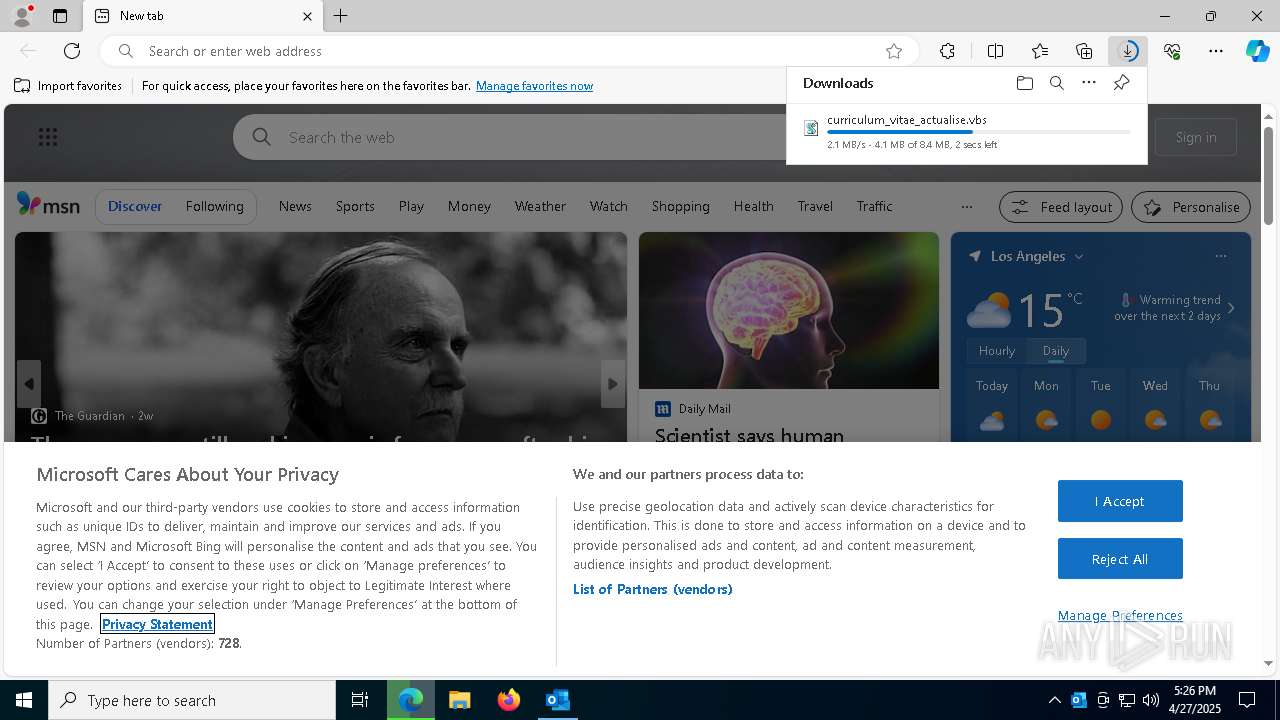1280x720 pixels.
Task: Open the Traffic menu item
Action: 874,206
